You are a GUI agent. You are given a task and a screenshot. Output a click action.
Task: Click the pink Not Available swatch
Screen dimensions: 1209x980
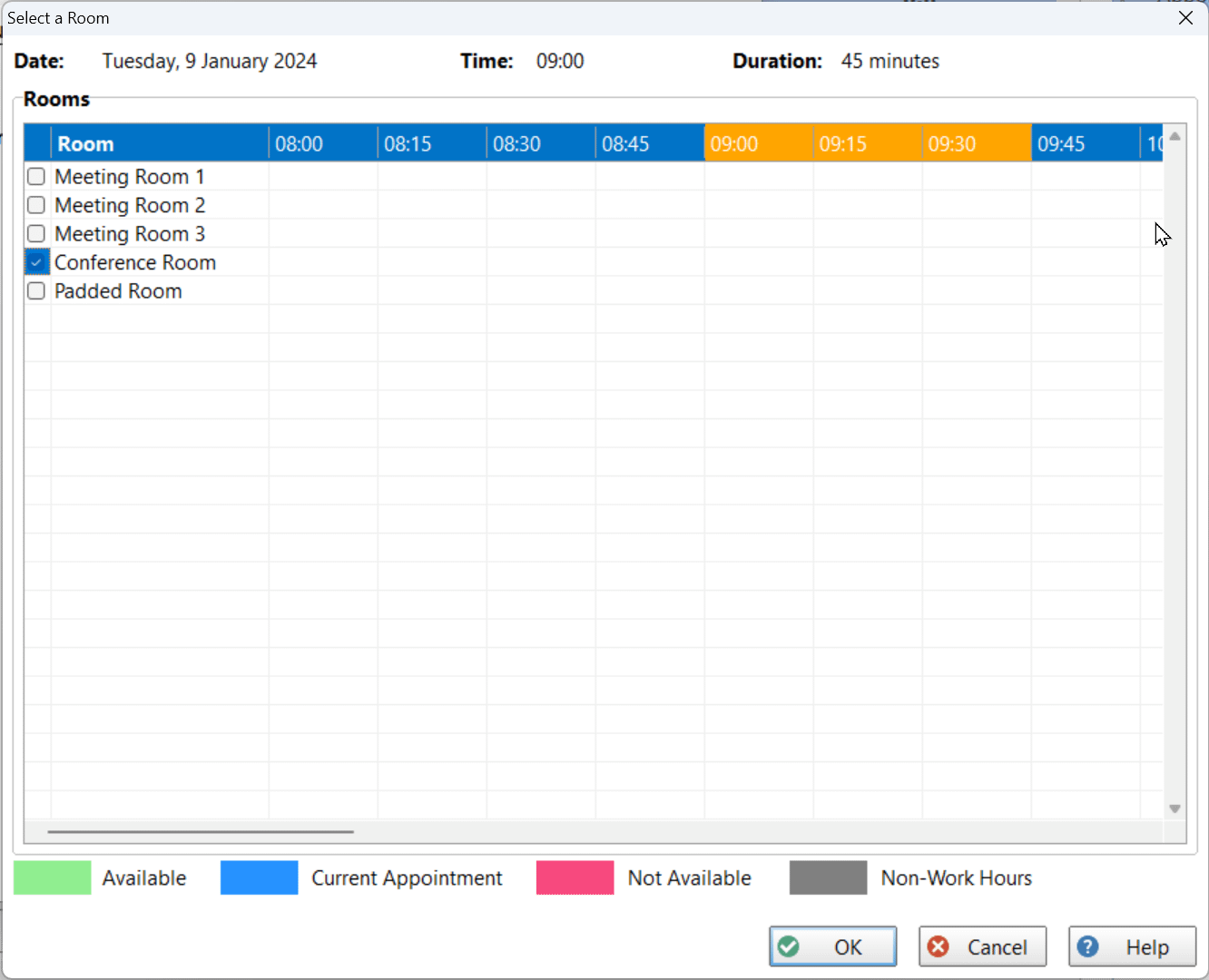pyautogui.click(x=575, y=877)
